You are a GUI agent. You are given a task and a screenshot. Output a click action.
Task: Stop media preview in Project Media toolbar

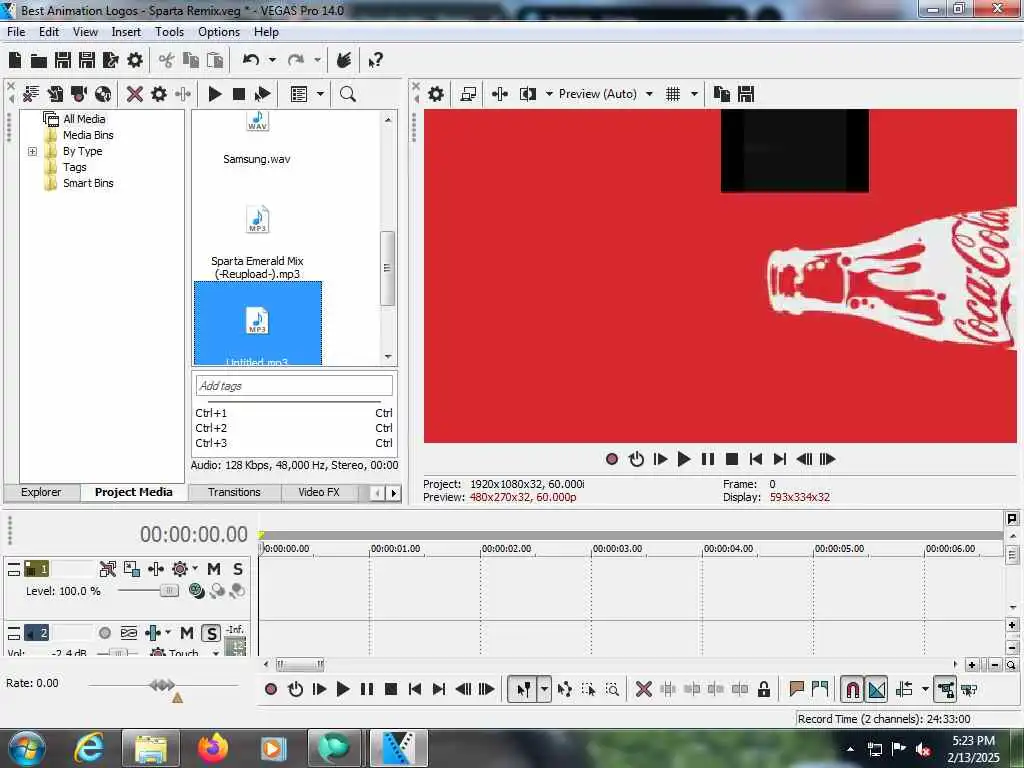coord(239,94)
